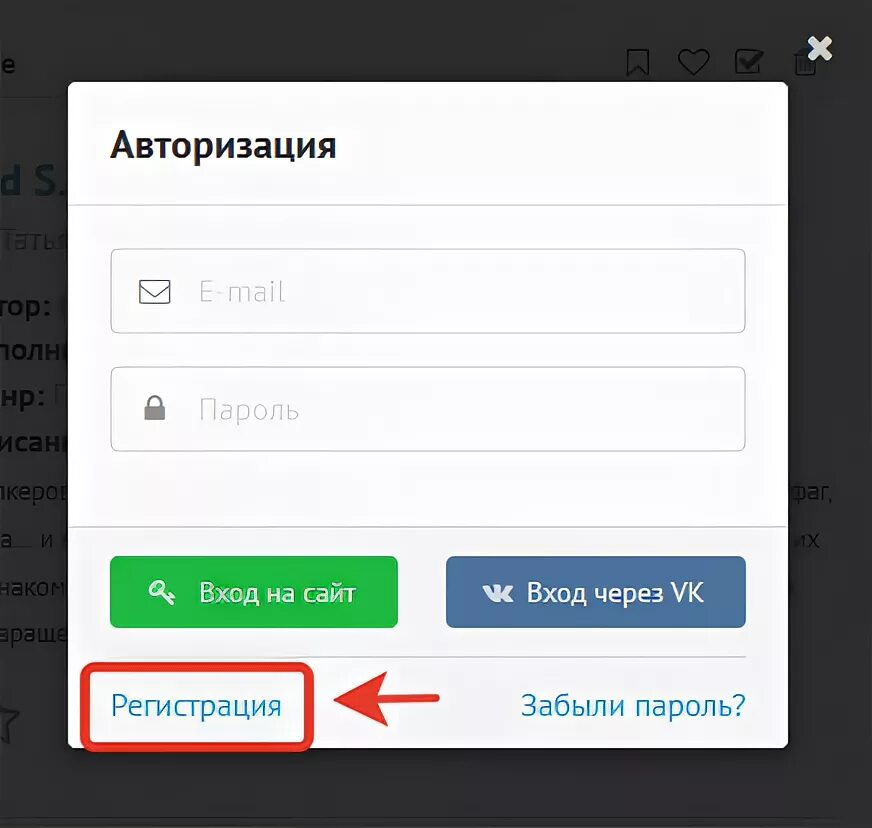Click the trash bin icon
The image size is (872, 828).
pyautogui.click(x=804, y=62)
